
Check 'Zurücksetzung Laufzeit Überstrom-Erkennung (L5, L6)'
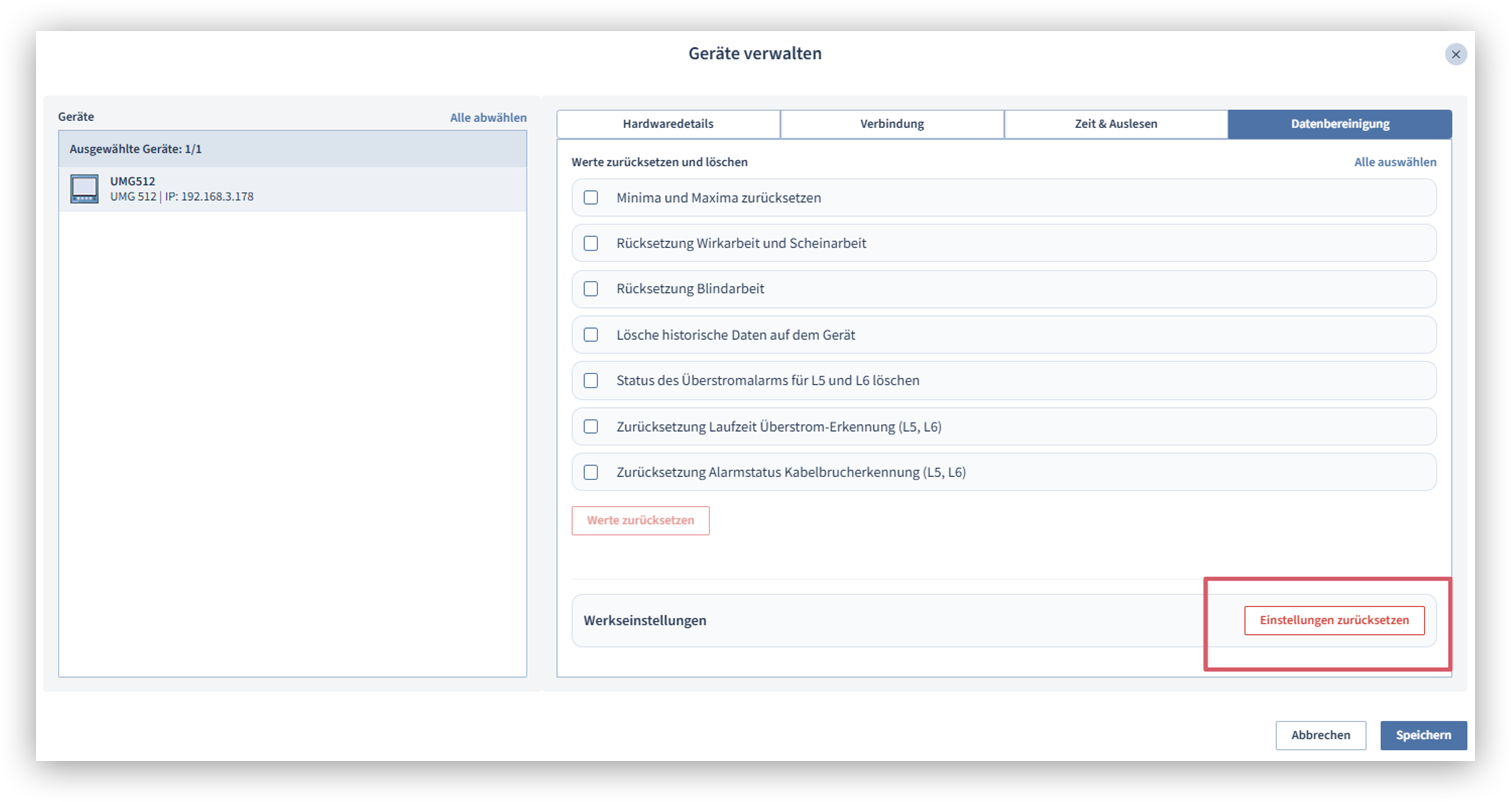[590, 426]
